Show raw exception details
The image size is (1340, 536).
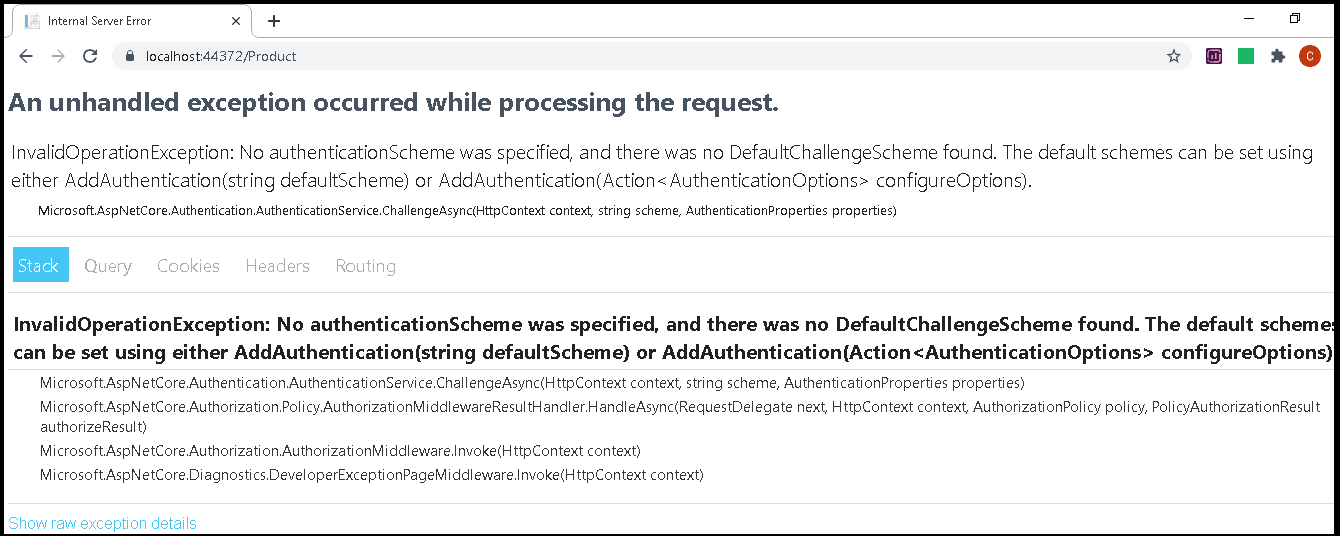pyautogui.click(x=102, y=524)
